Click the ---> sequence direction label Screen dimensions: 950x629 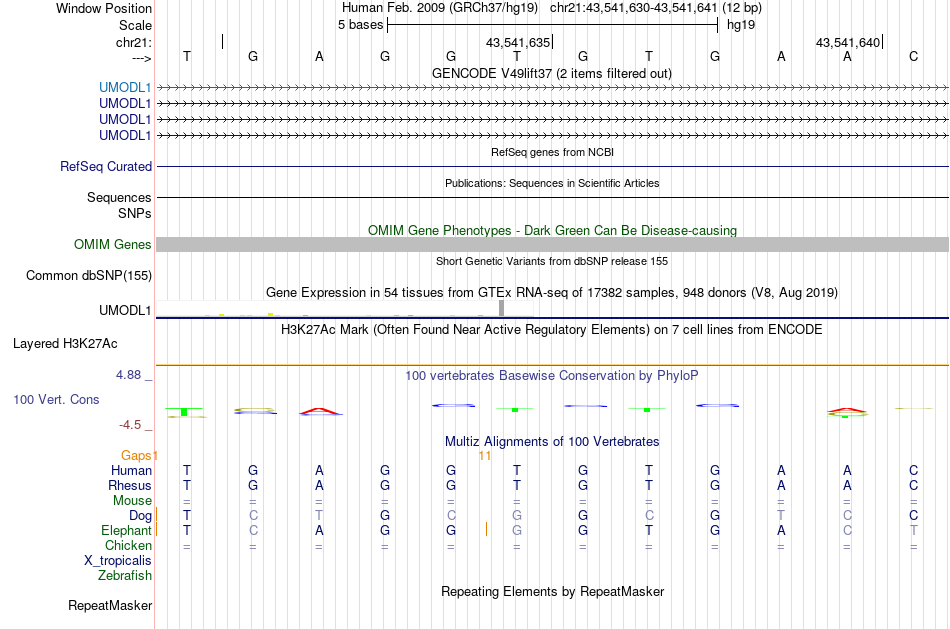142,58
